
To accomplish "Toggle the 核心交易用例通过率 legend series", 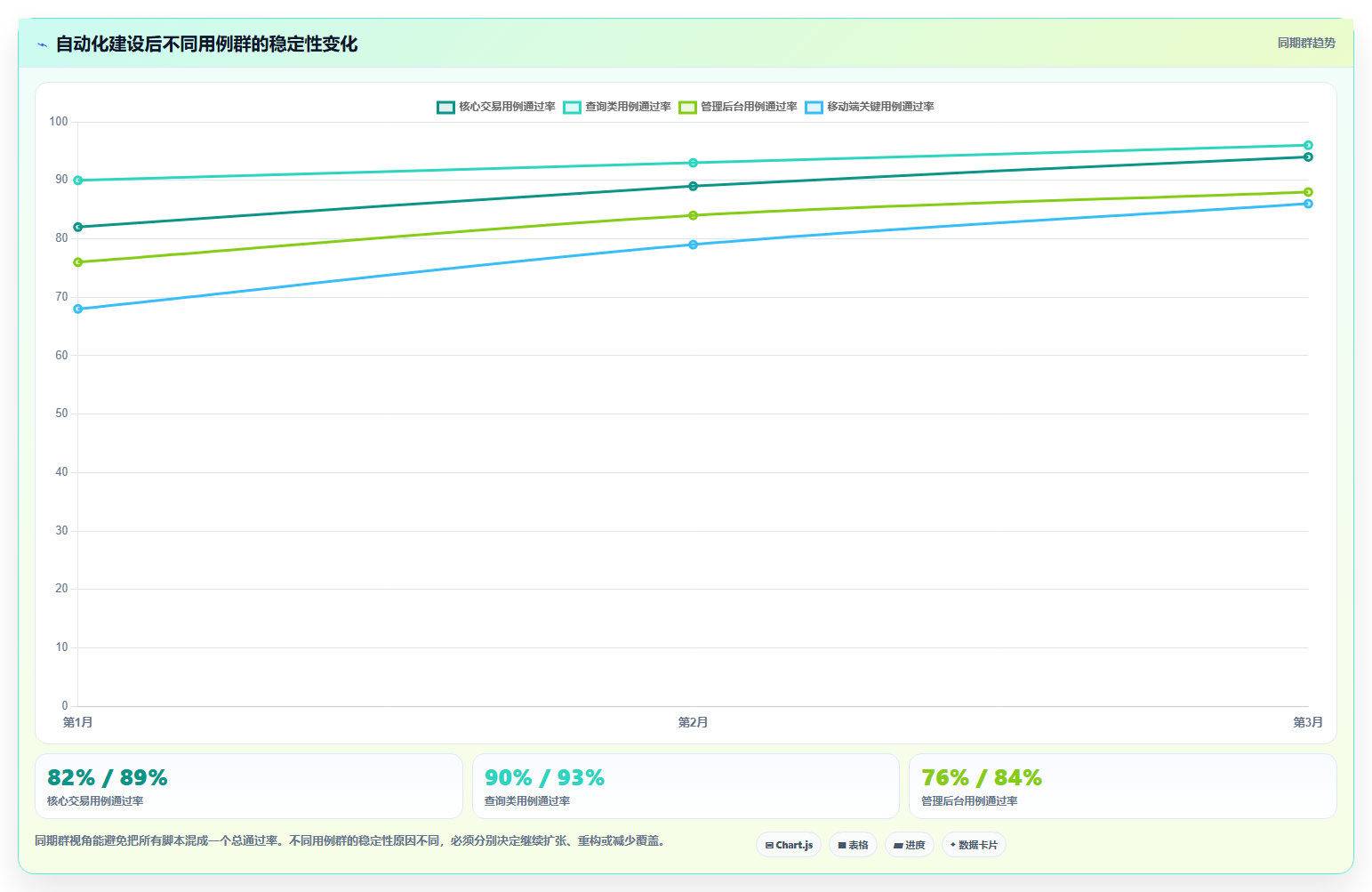I will pyautogui.click(x=496, y=107).
